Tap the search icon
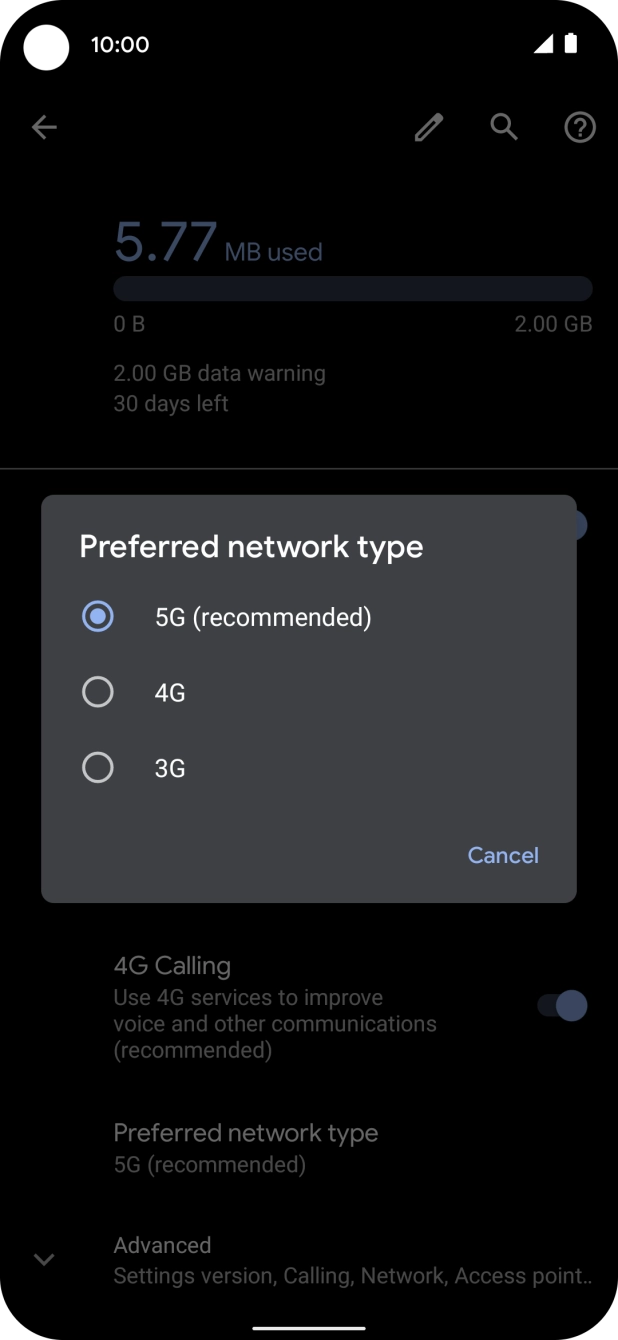The height and width of the screenshot is (1340, 618). (x=504, y=127)
